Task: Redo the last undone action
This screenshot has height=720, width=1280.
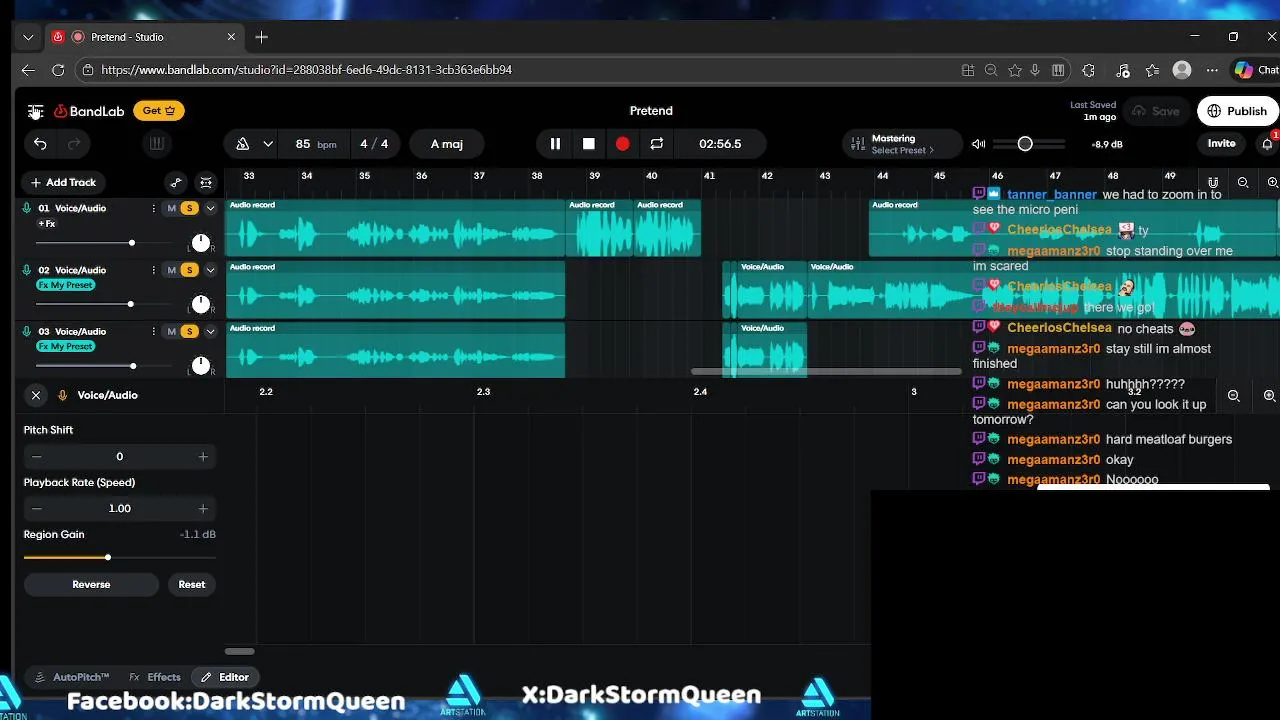Action: point(73,144)
